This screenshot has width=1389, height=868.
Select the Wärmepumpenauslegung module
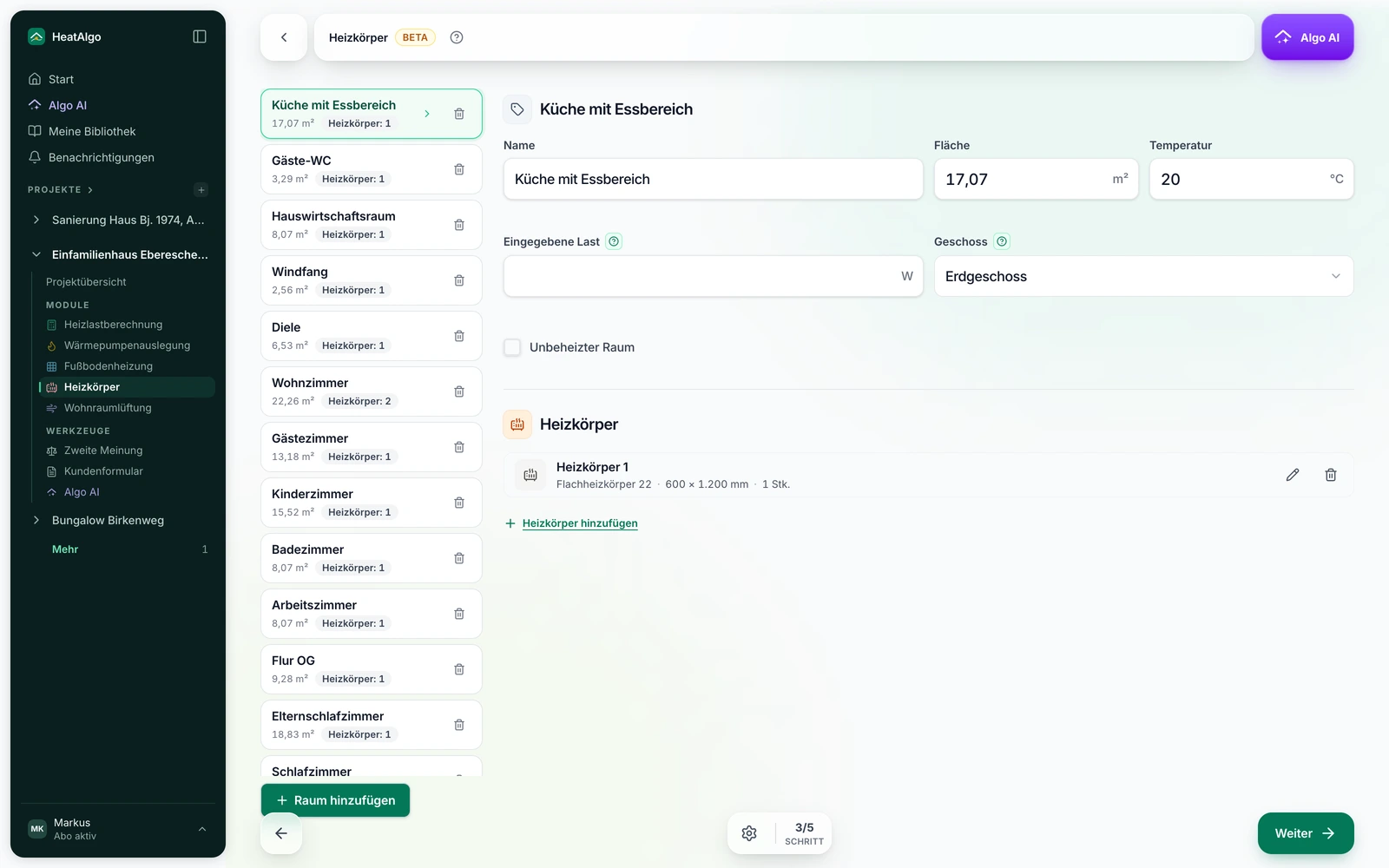(127, 345)
